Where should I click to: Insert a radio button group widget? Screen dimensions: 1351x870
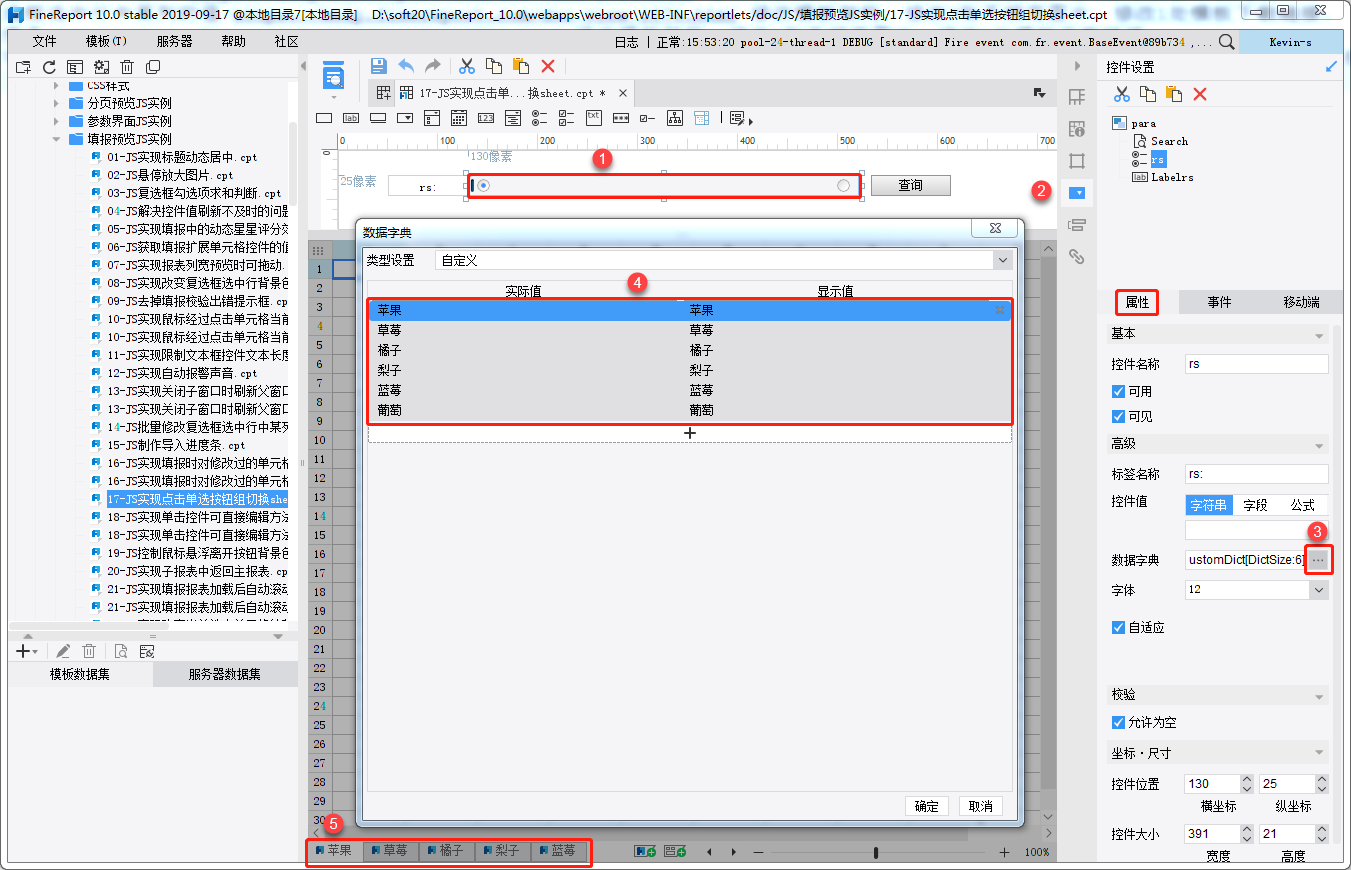pyautogui.click(x=540, y=117)
